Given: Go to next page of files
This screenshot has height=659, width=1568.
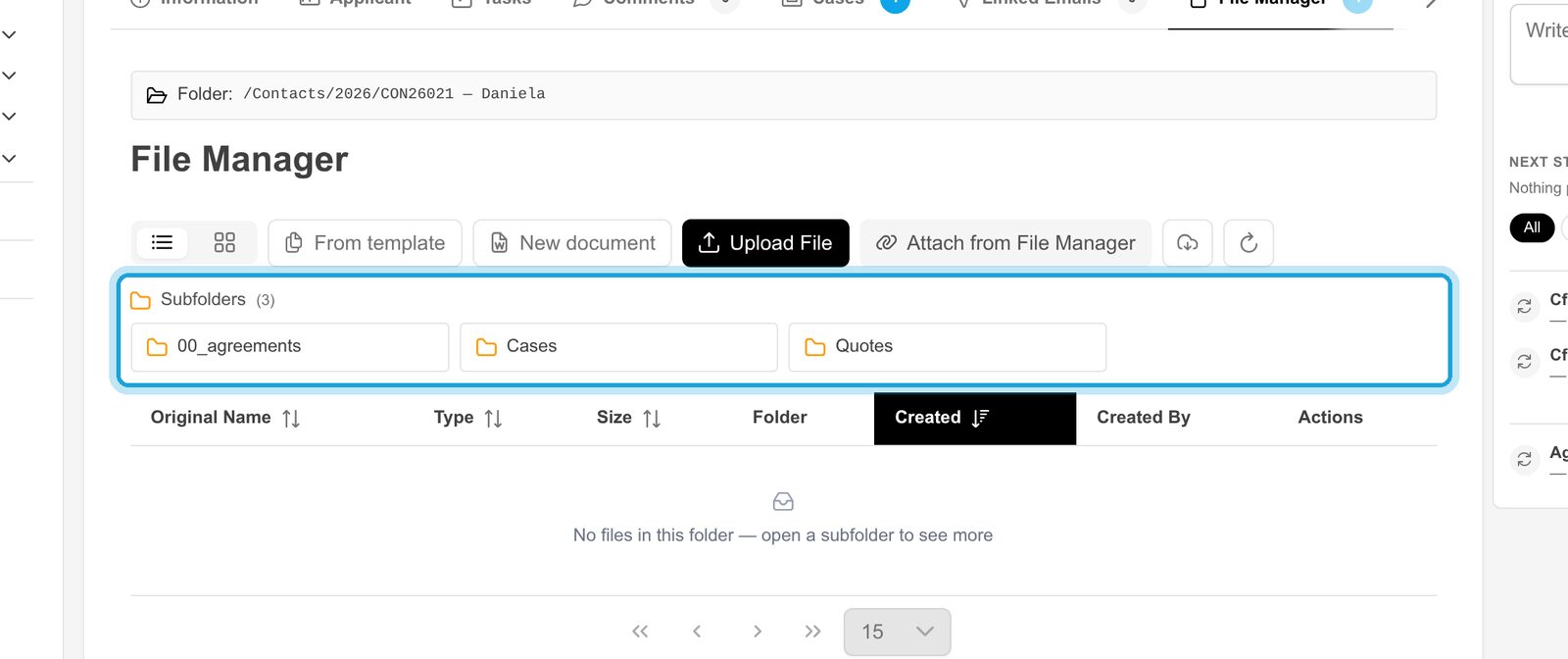Looking at the screenshot, I should [x=757, y=632].
